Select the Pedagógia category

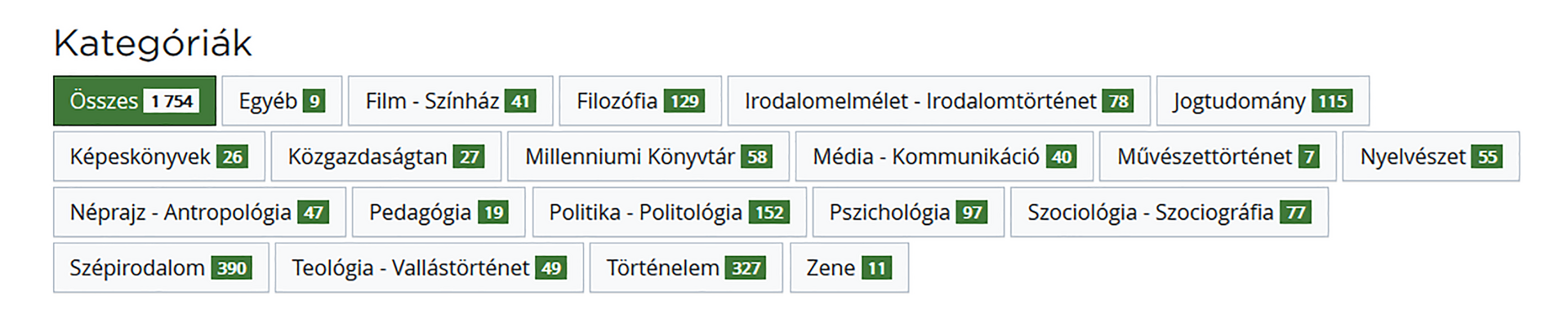(439, 212)
